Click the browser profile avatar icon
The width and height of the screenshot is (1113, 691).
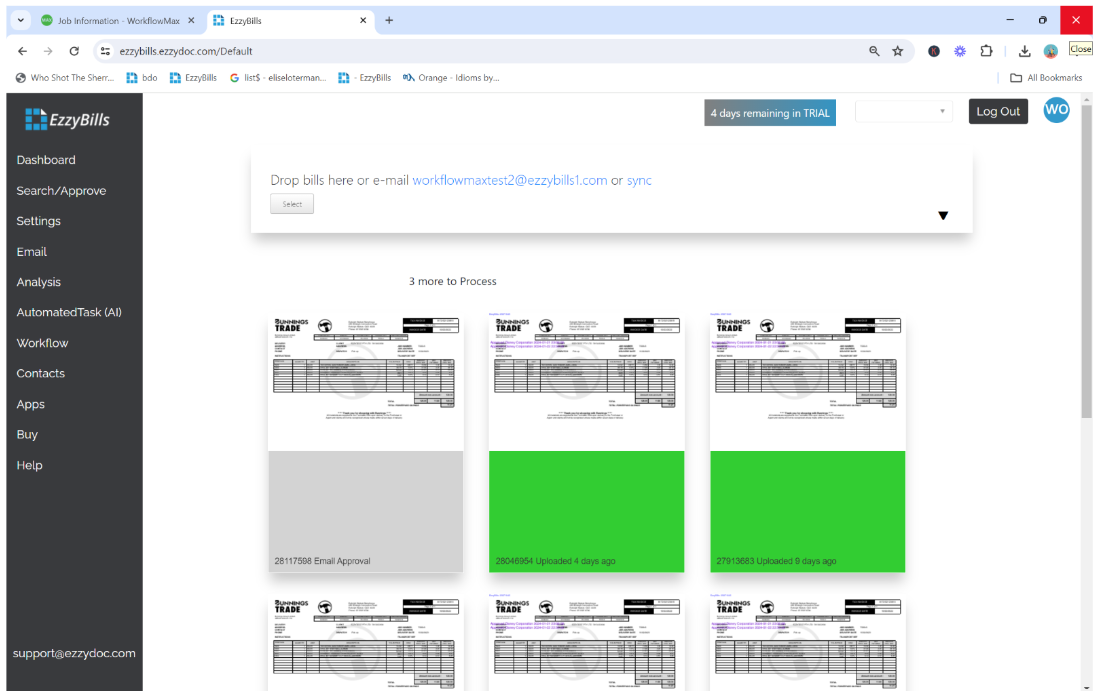click(1051, 49)
